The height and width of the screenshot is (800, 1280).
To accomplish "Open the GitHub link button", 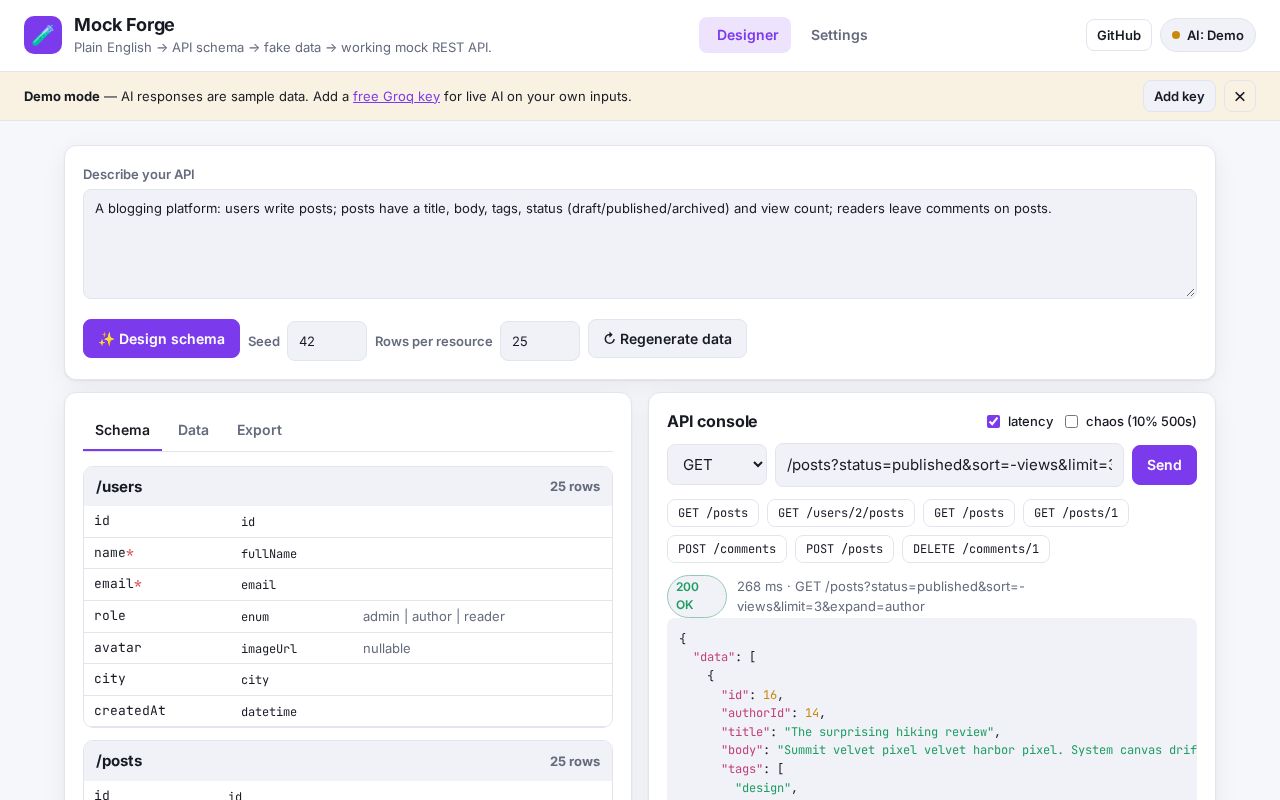I will click(1119, 35).
